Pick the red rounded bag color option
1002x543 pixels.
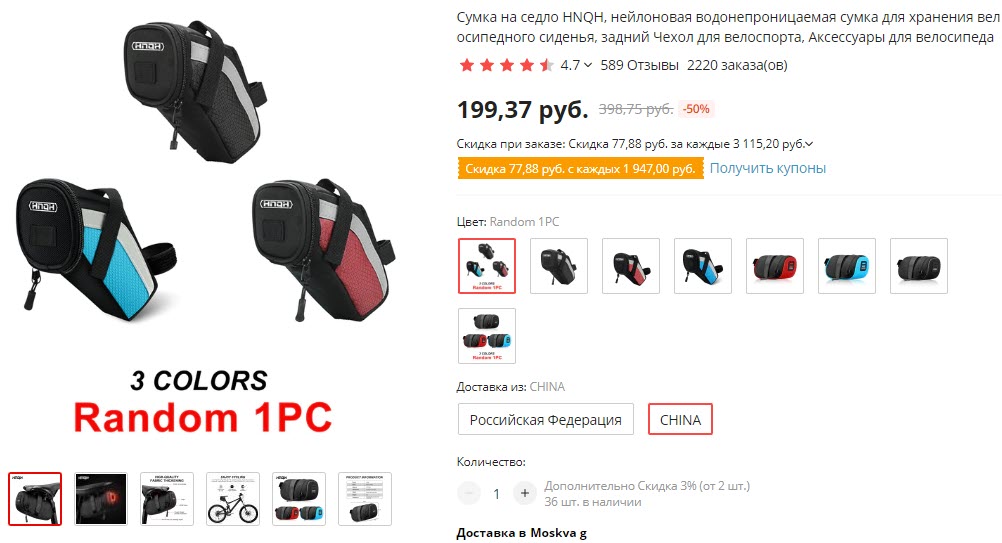click(775, 266)
